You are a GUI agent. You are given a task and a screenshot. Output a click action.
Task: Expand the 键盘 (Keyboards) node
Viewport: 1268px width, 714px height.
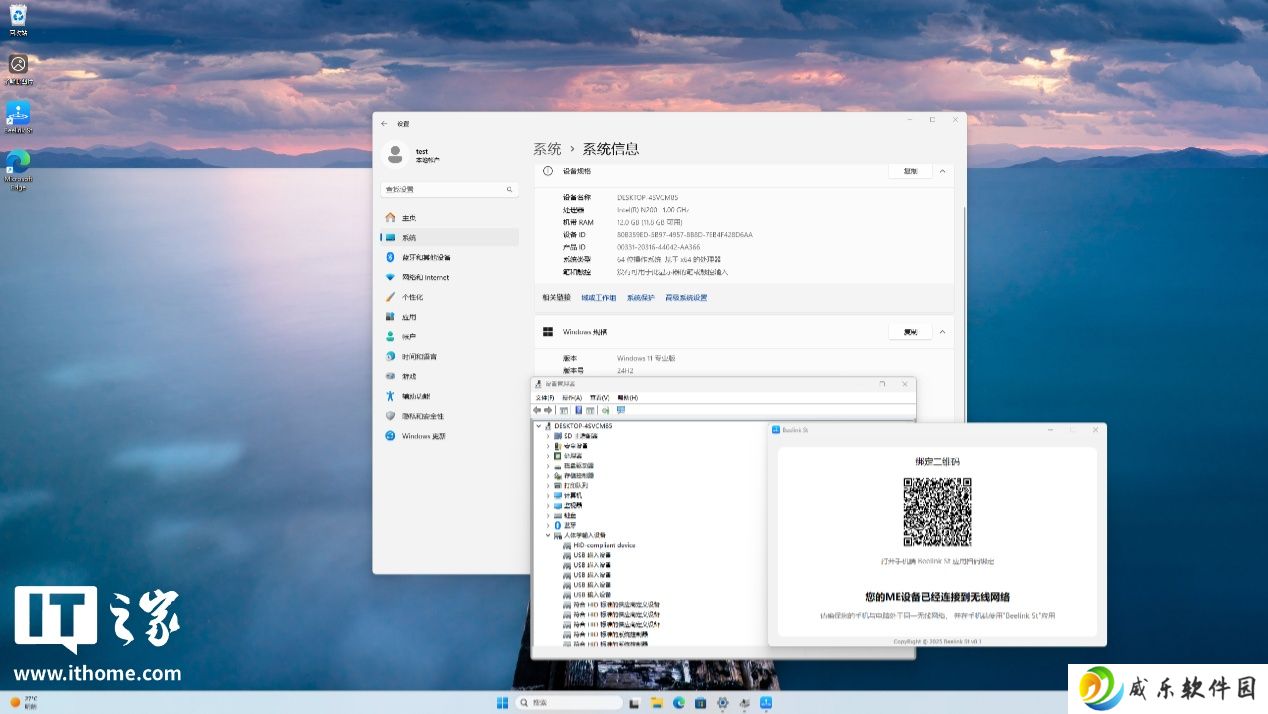(547, 515)
